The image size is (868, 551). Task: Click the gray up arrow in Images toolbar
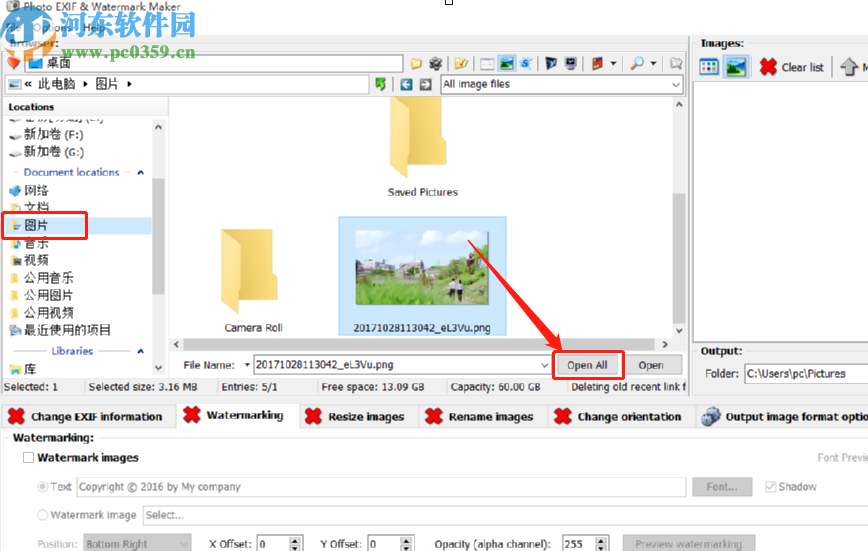(x=849, y=67)
